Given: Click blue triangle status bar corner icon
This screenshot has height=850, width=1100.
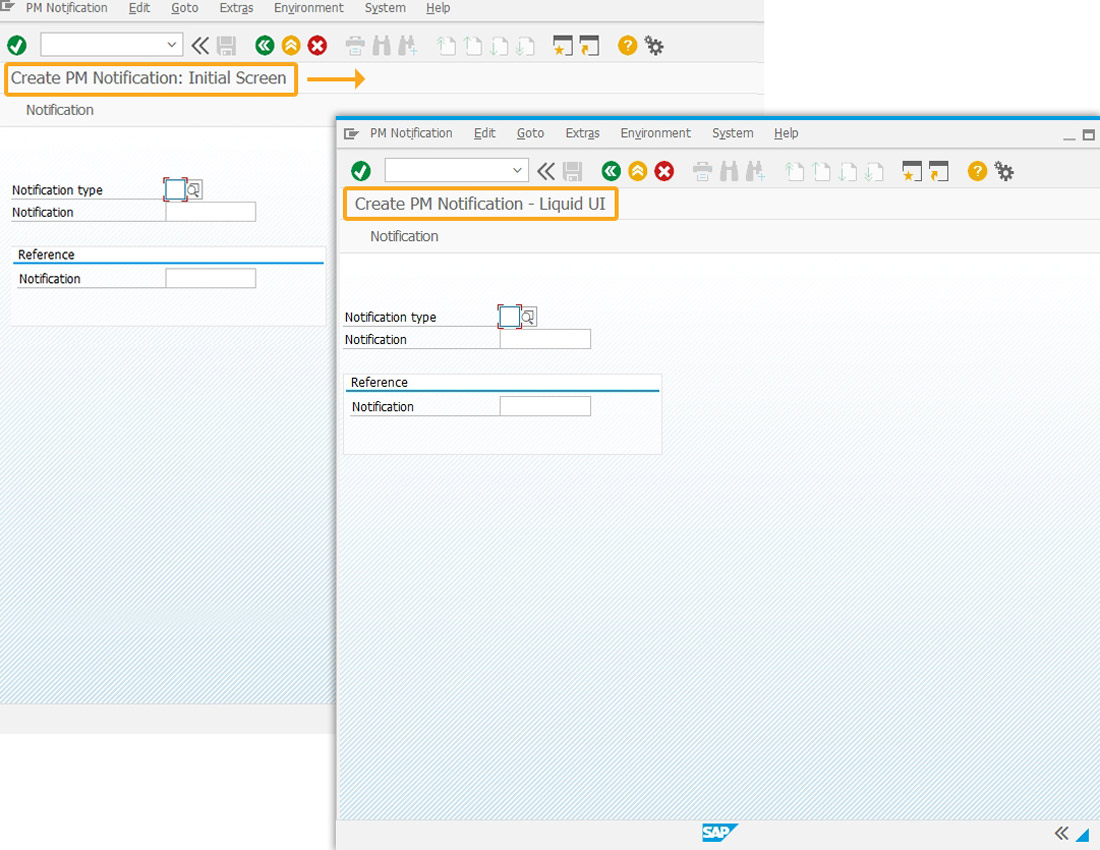Looking at the screenshot, I should pyautogui.click(x=1082, y=835).
